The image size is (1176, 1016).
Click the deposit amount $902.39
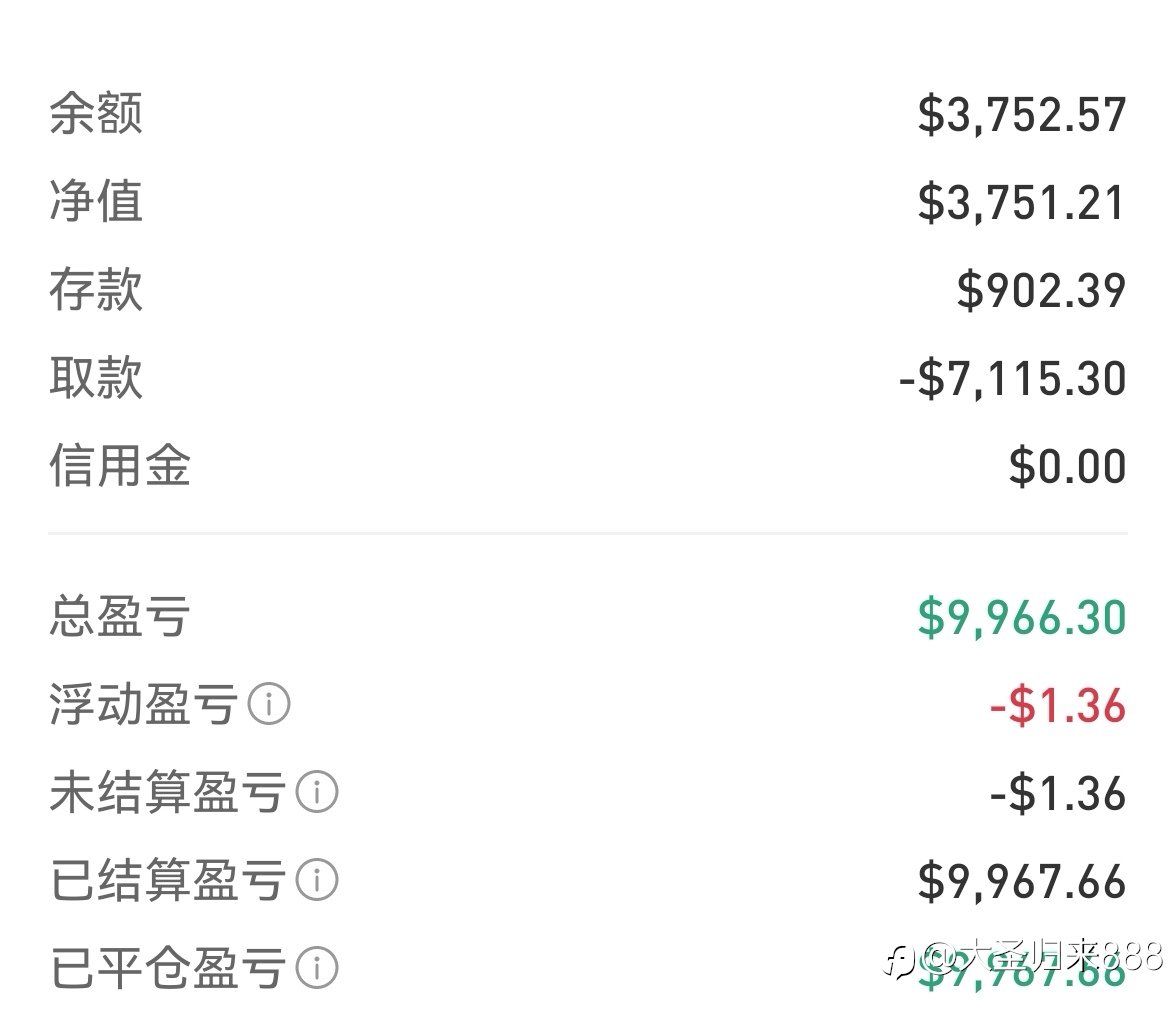pyautogui.click(x=1041, y=291)
